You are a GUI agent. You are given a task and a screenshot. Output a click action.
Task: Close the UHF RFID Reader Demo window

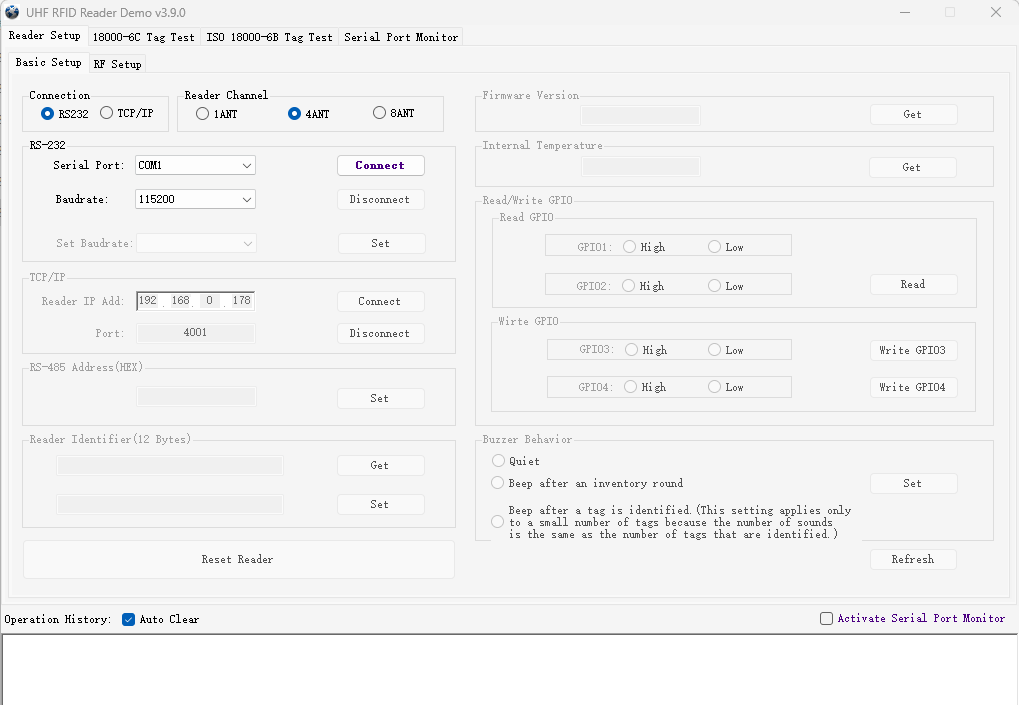(x=996, y=12)
